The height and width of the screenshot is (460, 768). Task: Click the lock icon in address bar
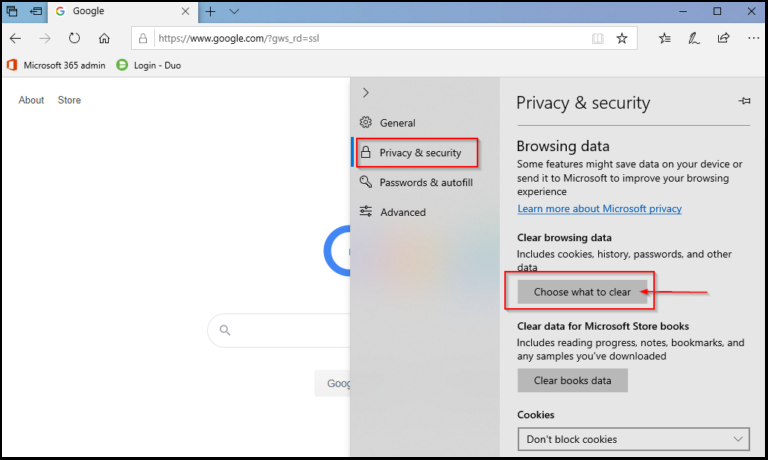(x=143, y=38)
